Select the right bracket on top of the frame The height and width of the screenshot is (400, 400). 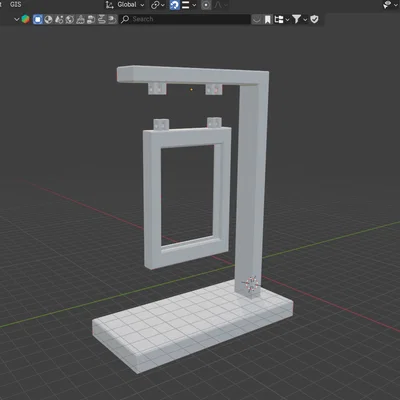[214, 122]
